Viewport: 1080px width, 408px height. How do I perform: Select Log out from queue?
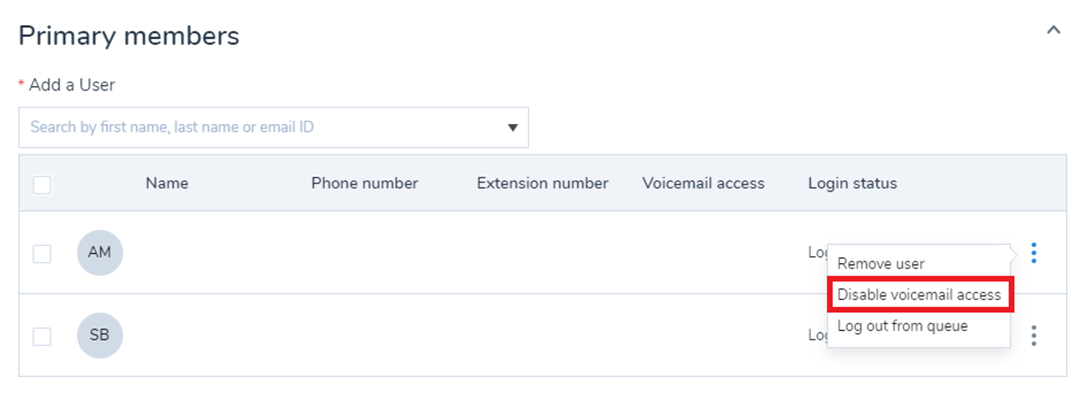902,326
